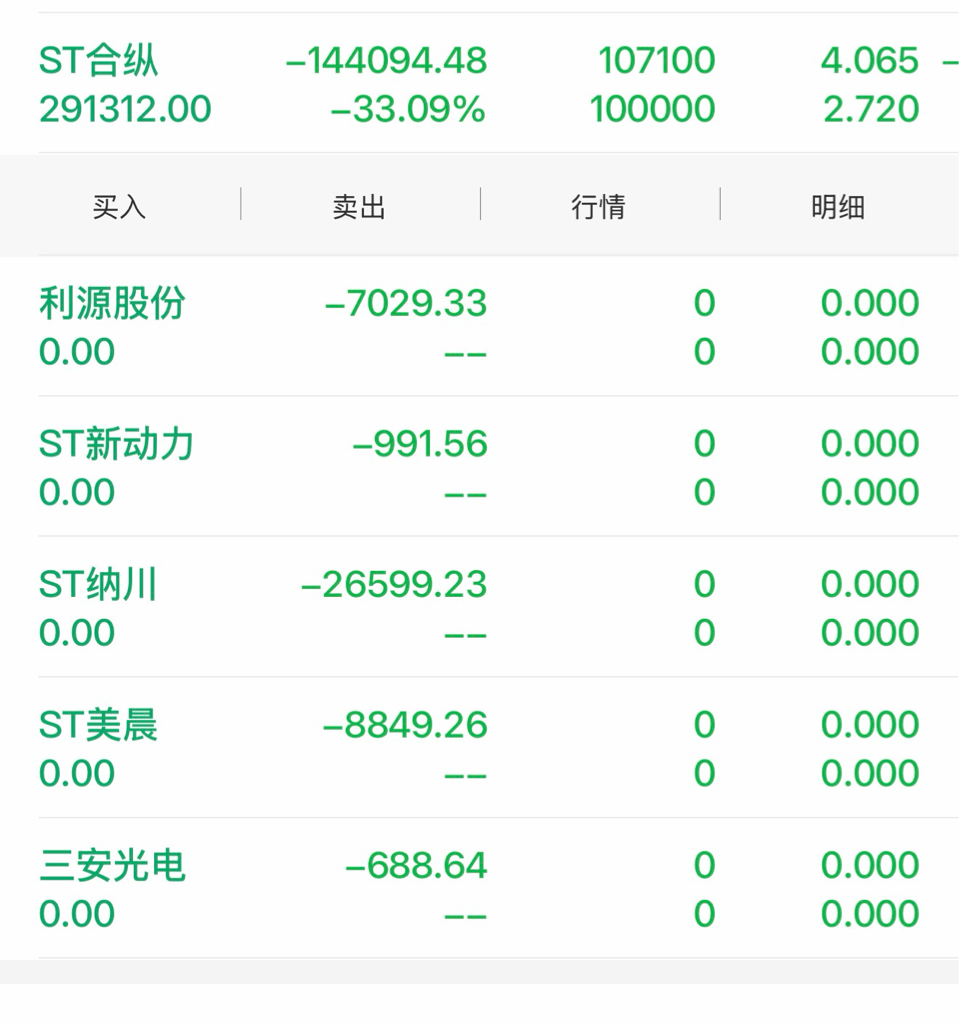This screenshot has height=1024, width=959.
Task: Tap ST合纵 loss value -144094.48
Action: 386,61
